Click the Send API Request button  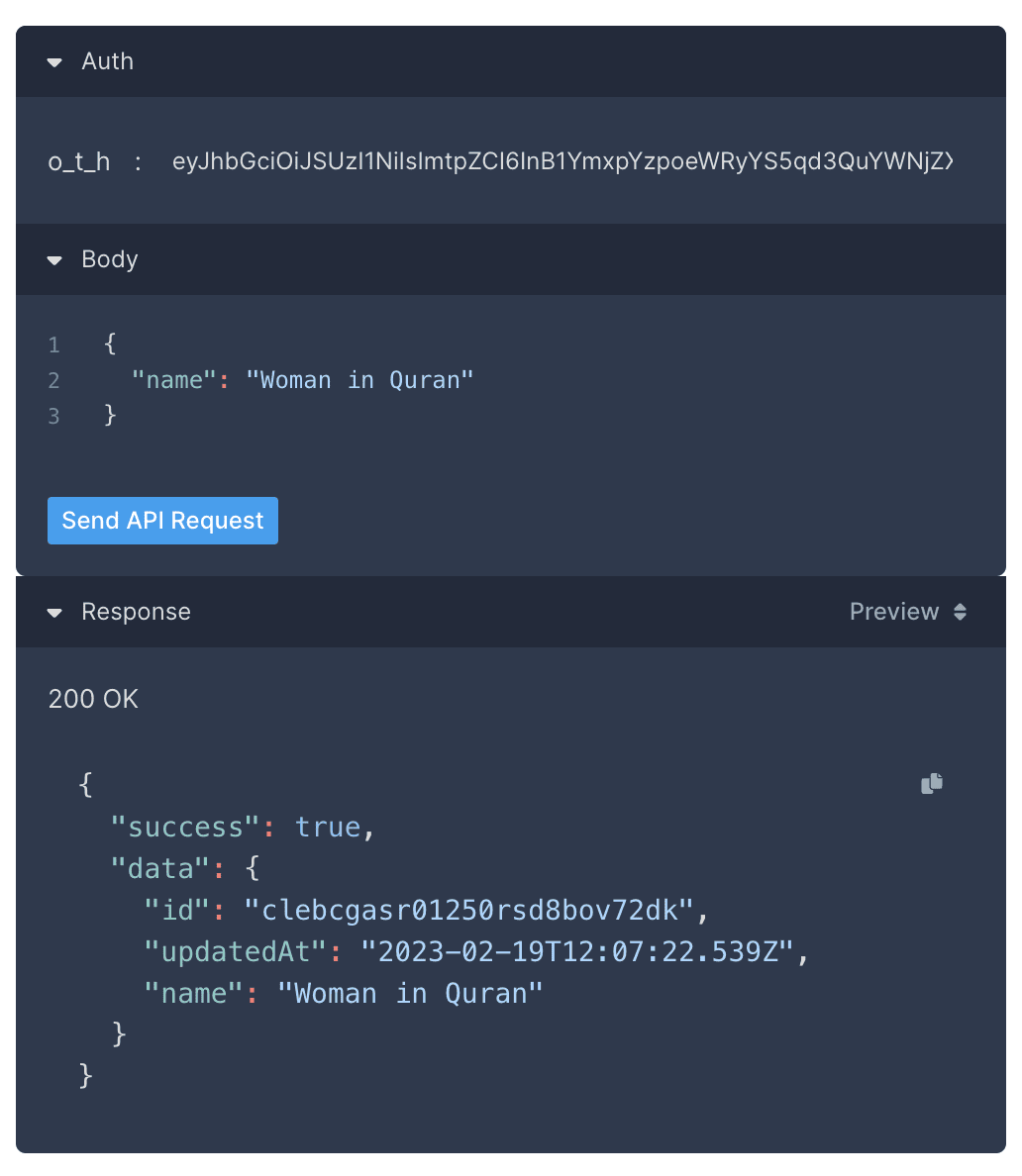[162, 521]
